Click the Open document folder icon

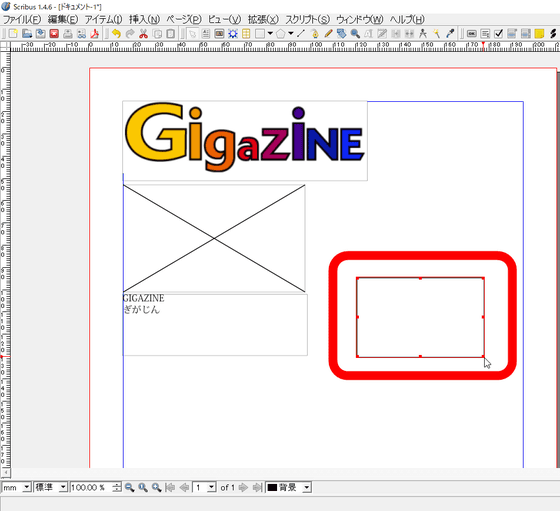coord(27,34)
